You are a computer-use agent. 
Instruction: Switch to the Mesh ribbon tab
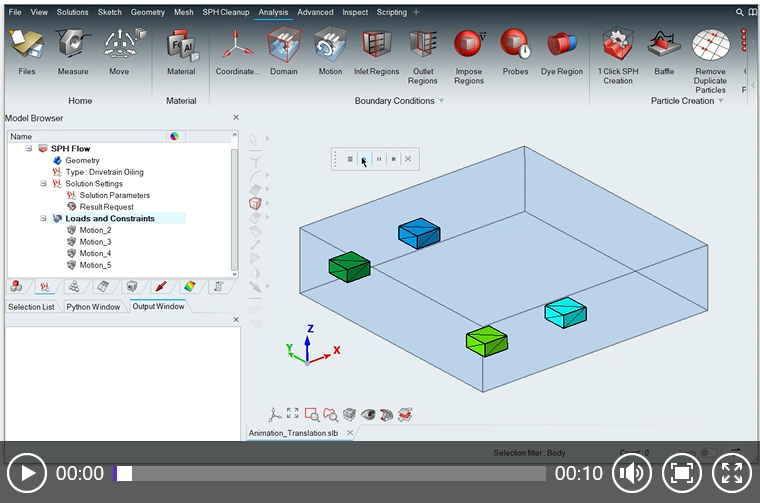[x=183, y=12]
